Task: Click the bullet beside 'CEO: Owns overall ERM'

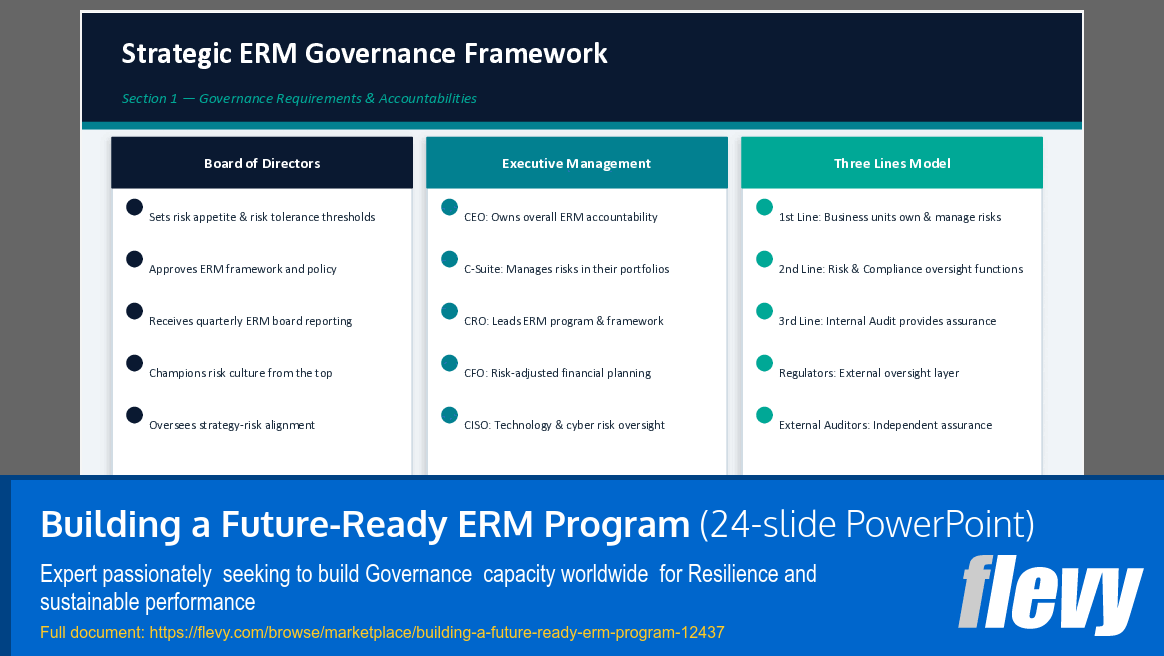Action: [x=449, y=207]
